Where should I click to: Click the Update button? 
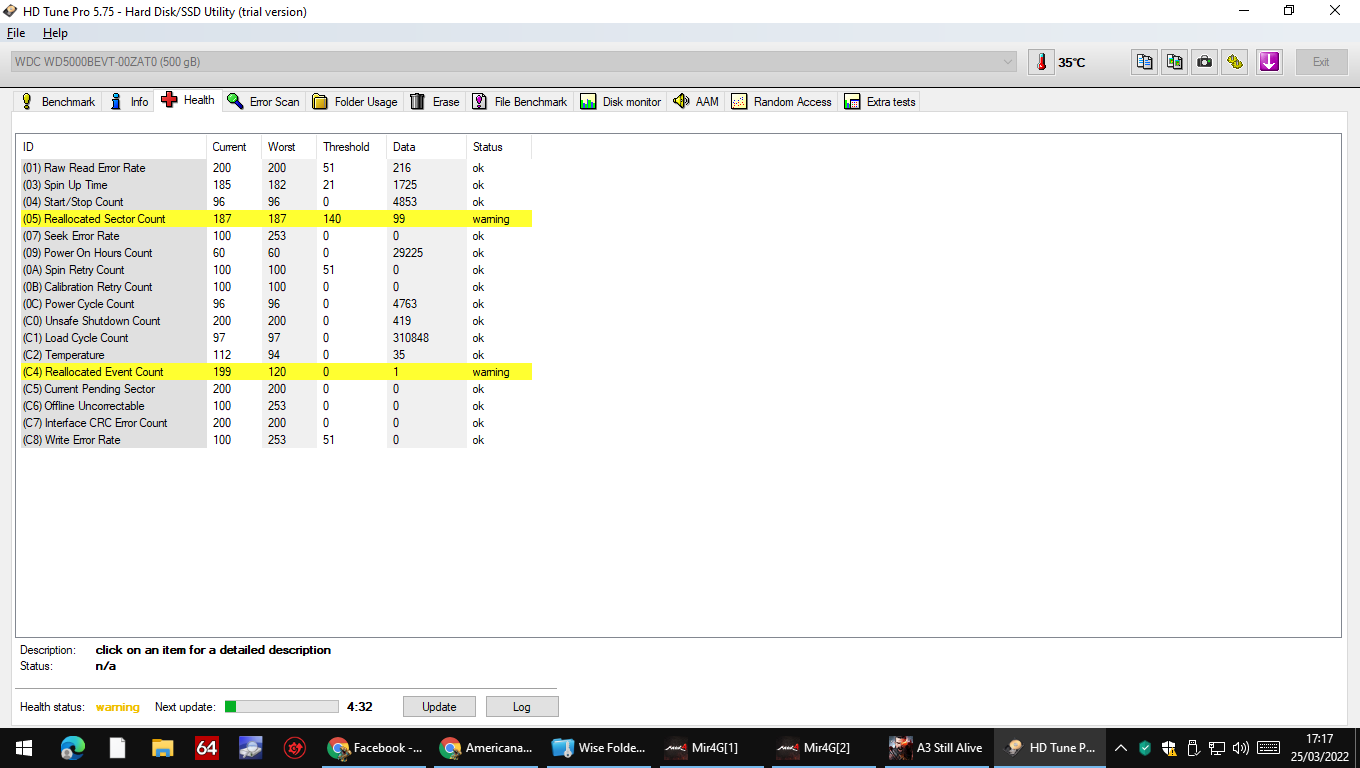439,707
